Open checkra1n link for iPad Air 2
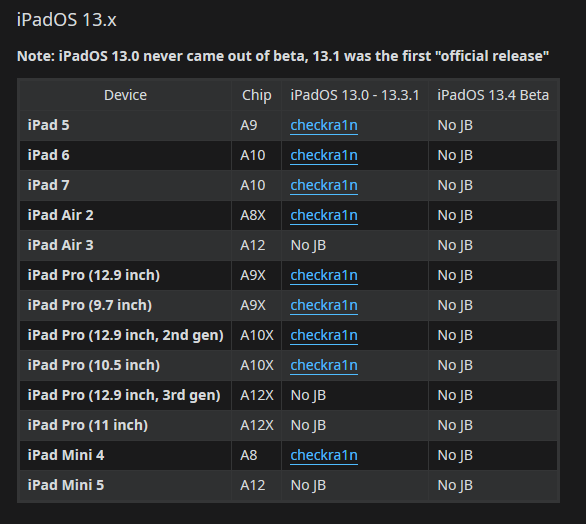Image resolution: width=586 pixels, height=524 pixels. point(324,215)
